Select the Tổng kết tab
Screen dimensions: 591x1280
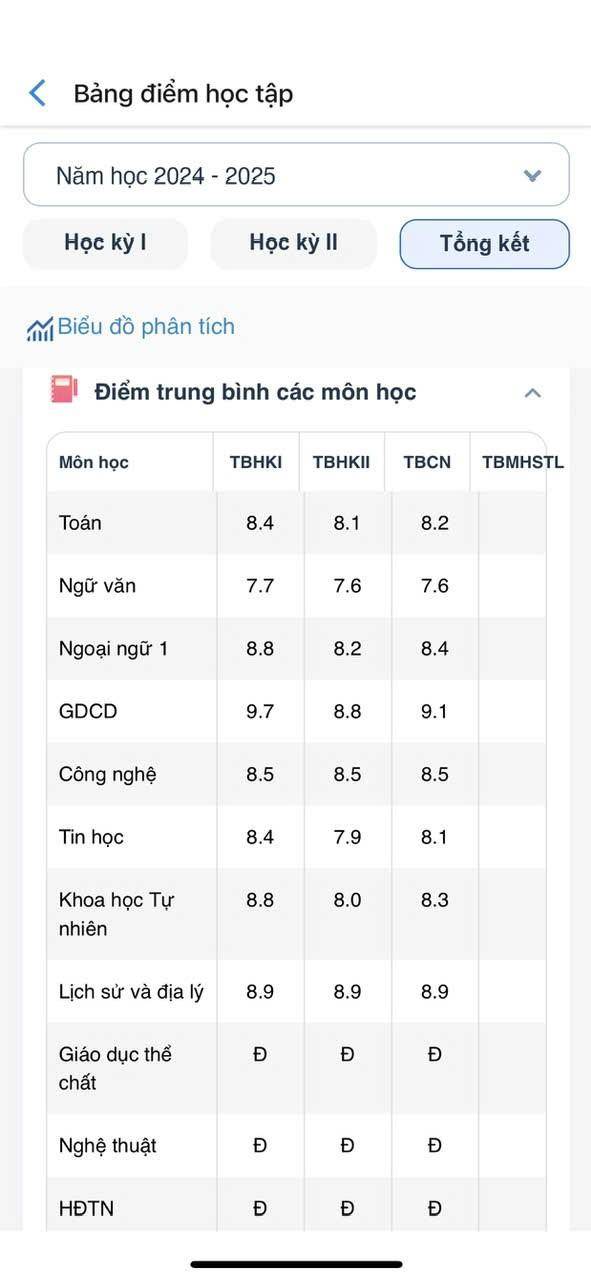click(485, 244)
